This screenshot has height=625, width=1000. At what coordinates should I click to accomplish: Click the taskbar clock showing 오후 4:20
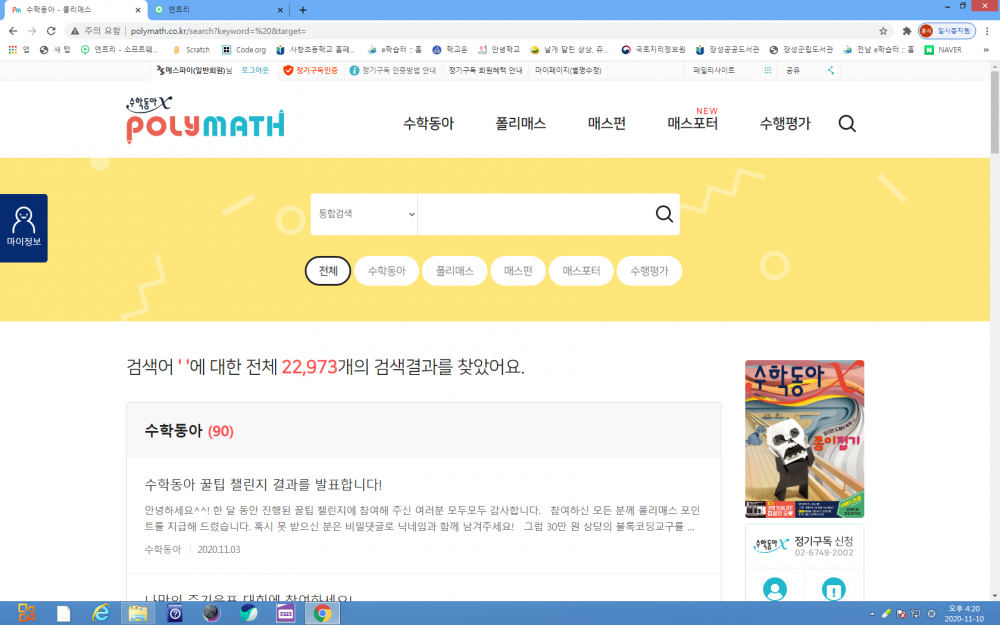point(964,614)
